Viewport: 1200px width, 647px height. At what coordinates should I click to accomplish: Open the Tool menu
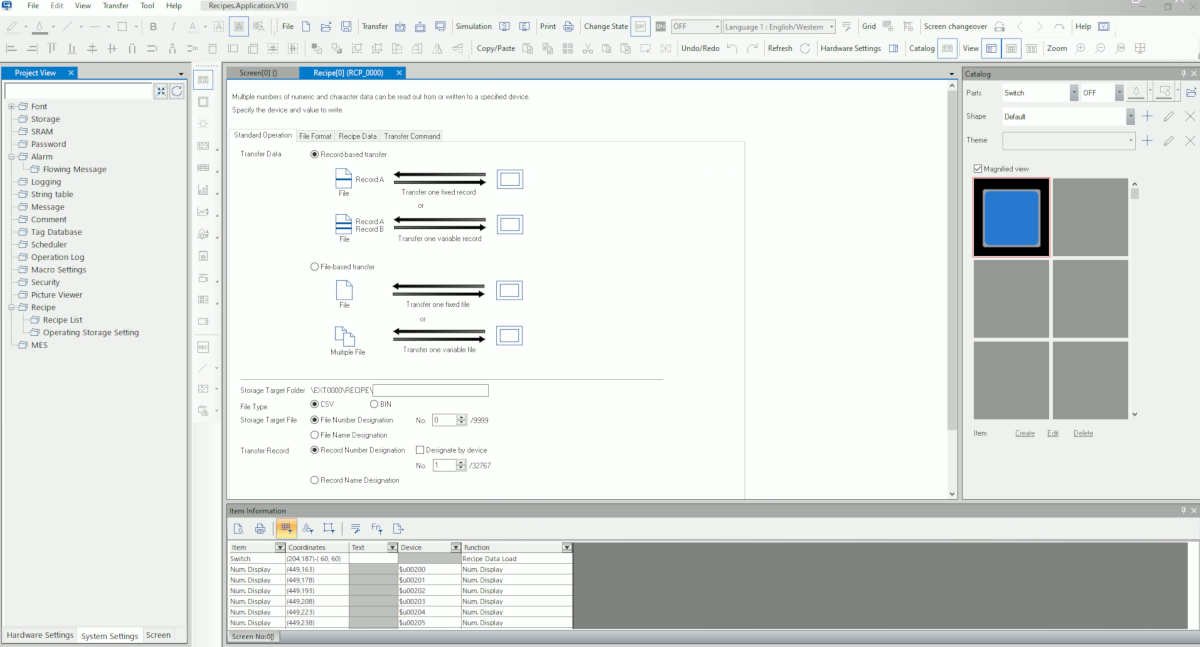[x=146, y=4]
